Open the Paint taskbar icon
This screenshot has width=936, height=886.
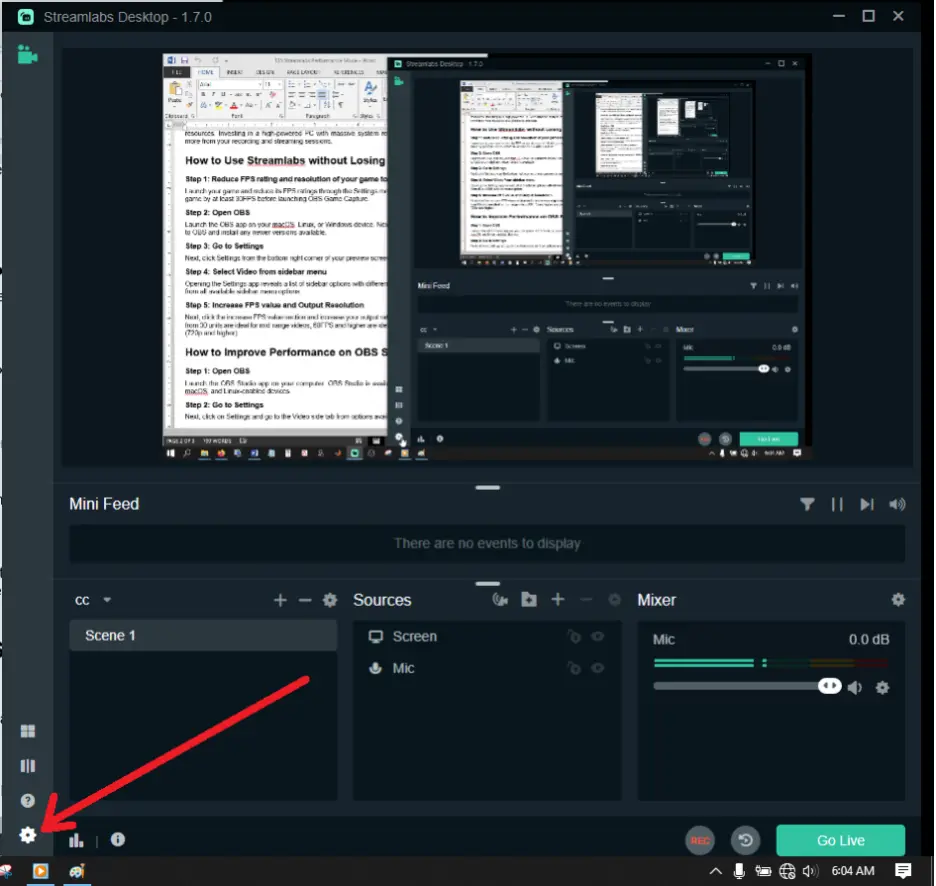pyautogui.click(x=77, y=871)
